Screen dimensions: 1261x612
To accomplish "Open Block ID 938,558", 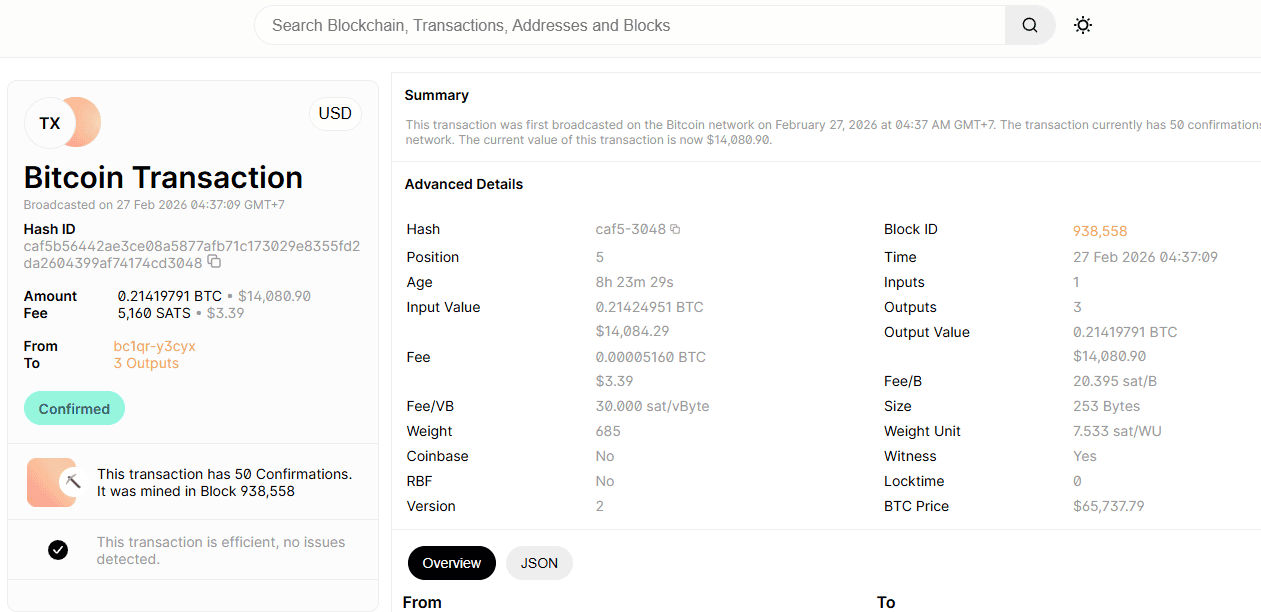I will tap(1100, 230).
